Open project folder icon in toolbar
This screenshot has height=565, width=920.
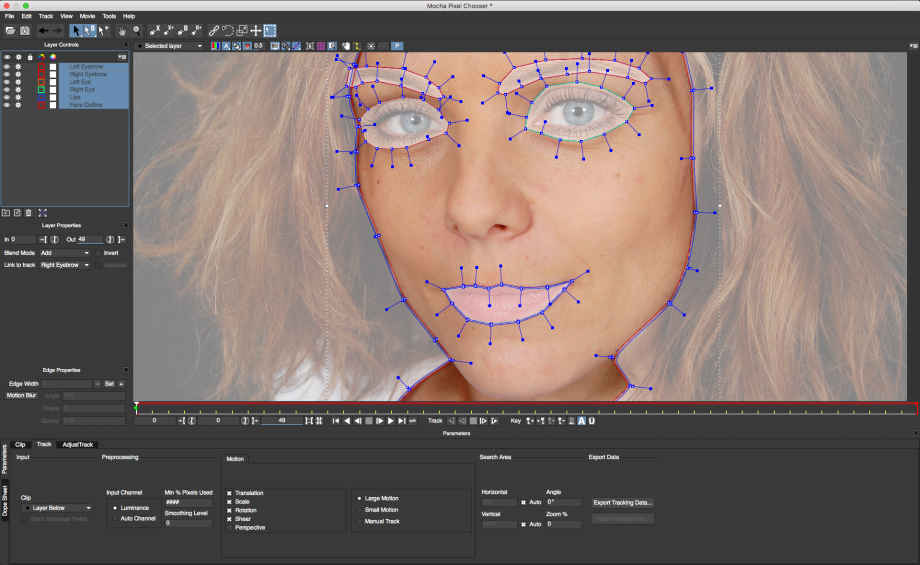11,31
